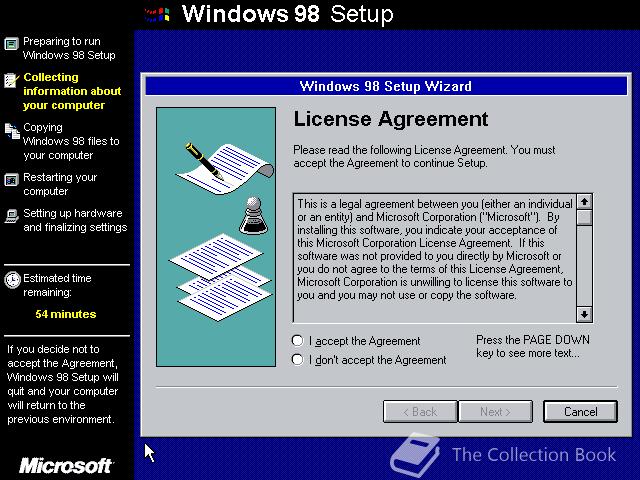
Task: Click the "Windows 98 Setup" header title
Action: 287,14
